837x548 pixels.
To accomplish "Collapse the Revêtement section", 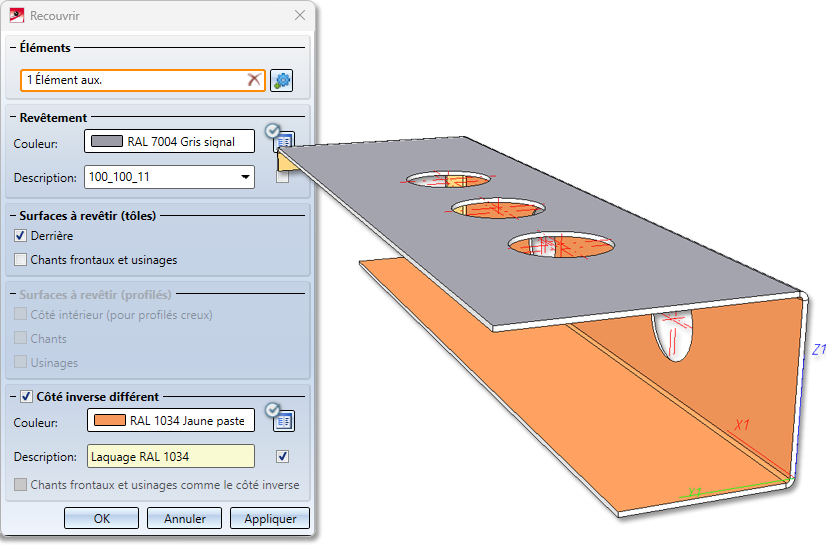I will pos(13,117).
